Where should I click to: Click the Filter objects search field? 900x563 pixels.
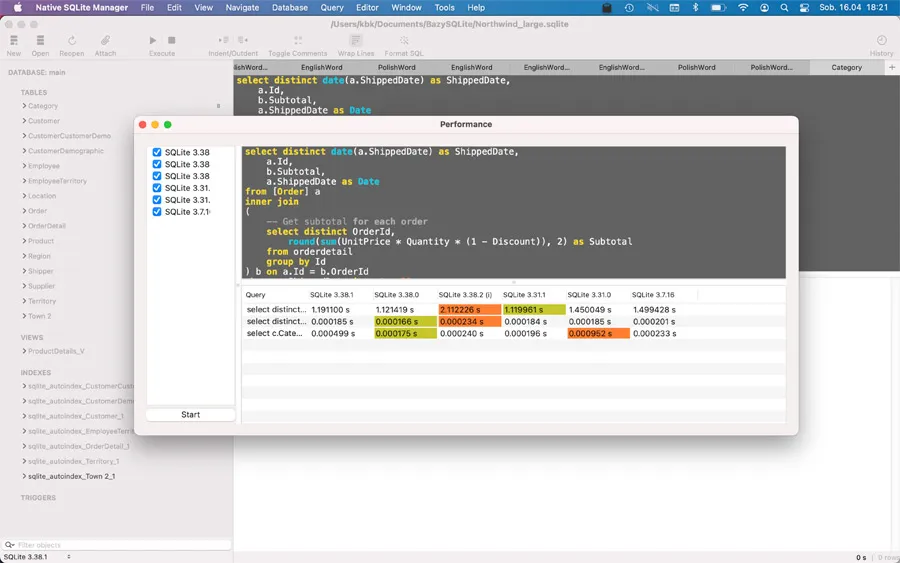pyautogui.click(x=120, y=545)
